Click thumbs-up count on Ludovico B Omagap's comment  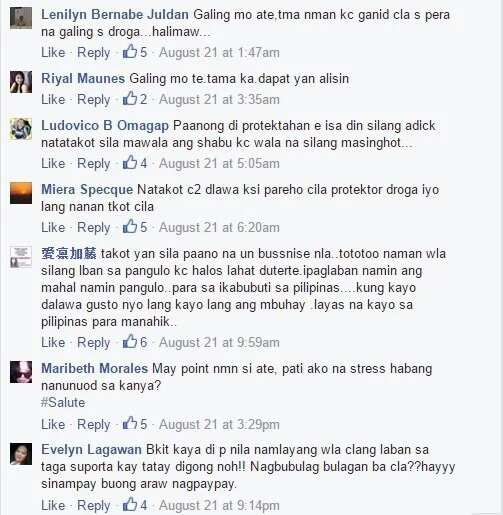[x=143, y=163]
